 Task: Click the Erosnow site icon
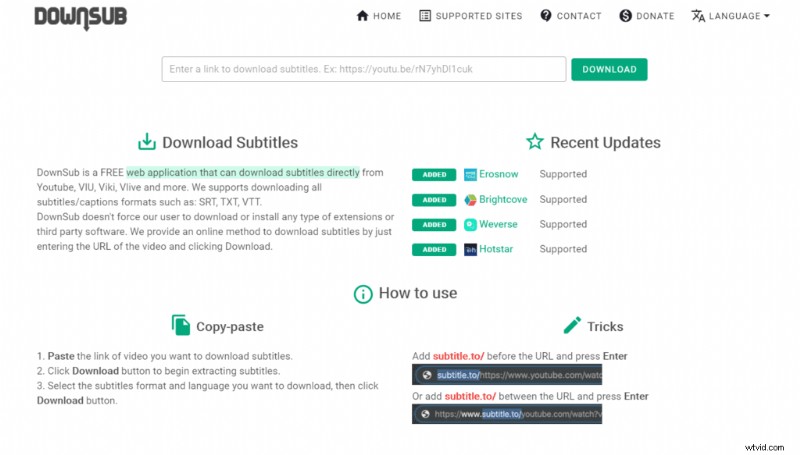470,174
